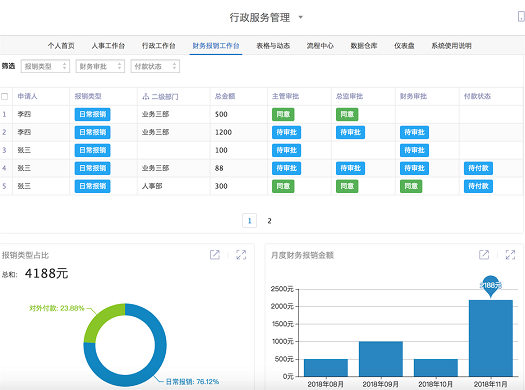Click the 财务审批 column header in table
Viewport: 525px width, 390px height.
pyautogui.click(x=413, y=96)
